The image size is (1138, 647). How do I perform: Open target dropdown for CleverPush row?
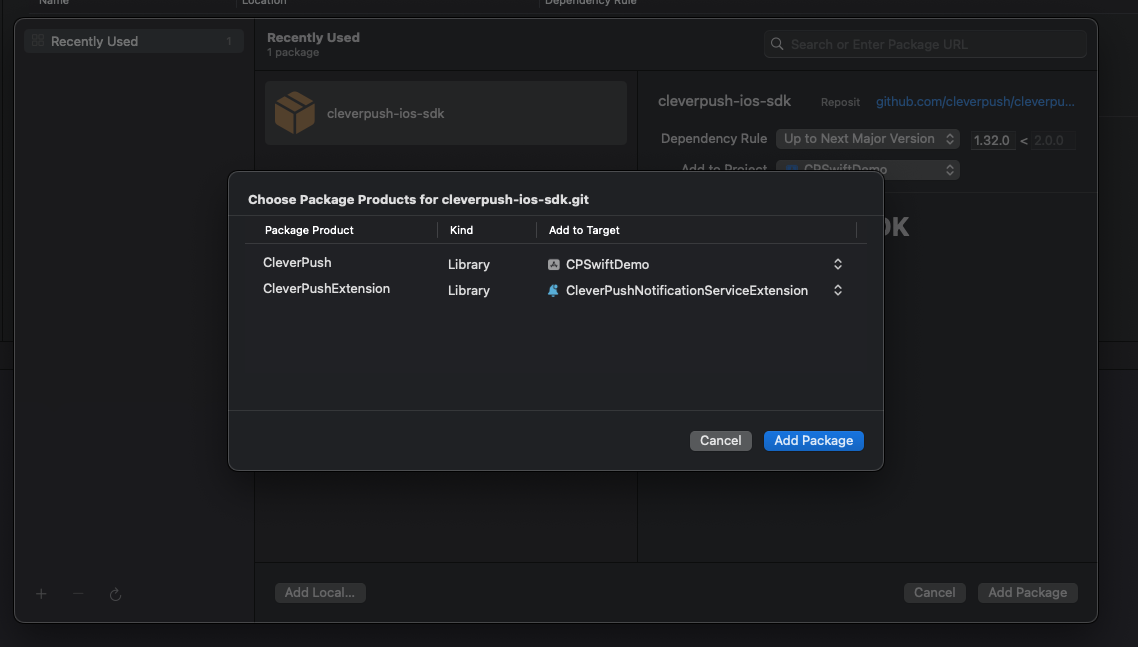click(x=838, y=264)
